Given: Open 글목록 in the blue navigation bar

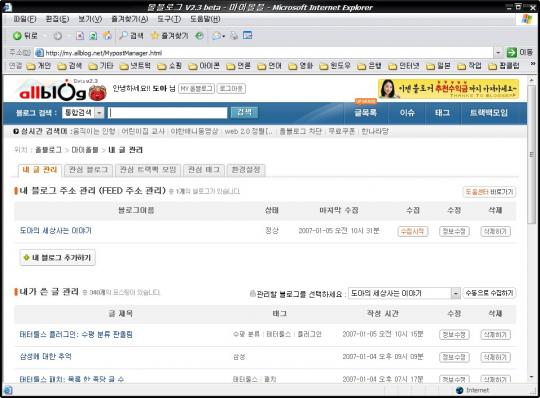Looking at the screenshot, I should pyautogui.click(x=365, y=113).
